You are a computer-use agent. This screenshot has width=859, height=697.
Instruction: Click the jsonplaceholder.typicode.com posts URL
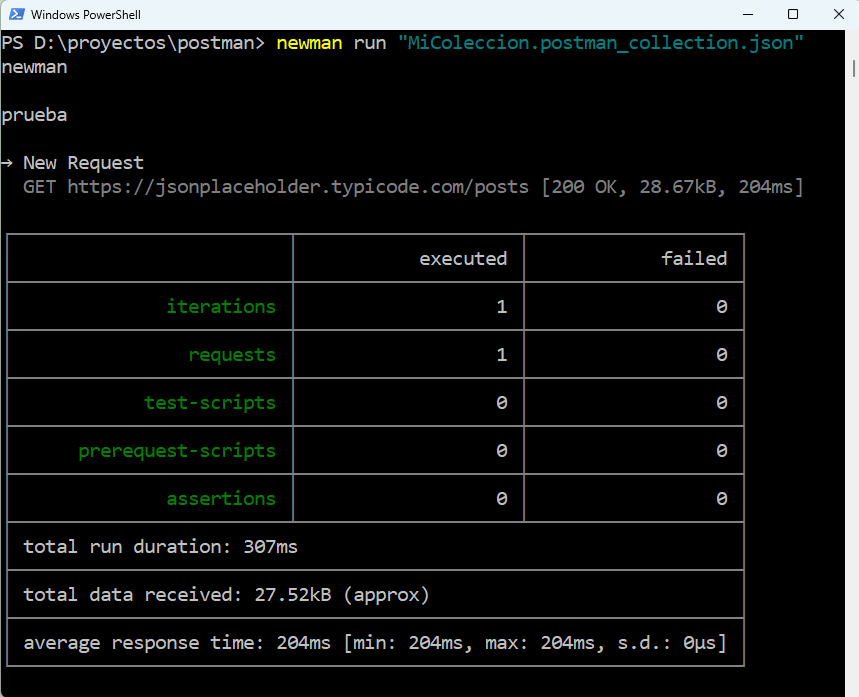coord(298,187)
